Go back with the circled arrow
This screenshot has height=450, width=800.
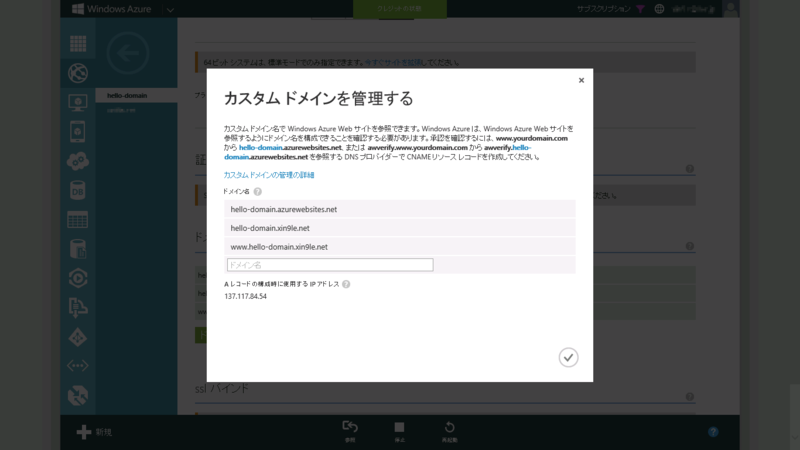tap(128, 53)
